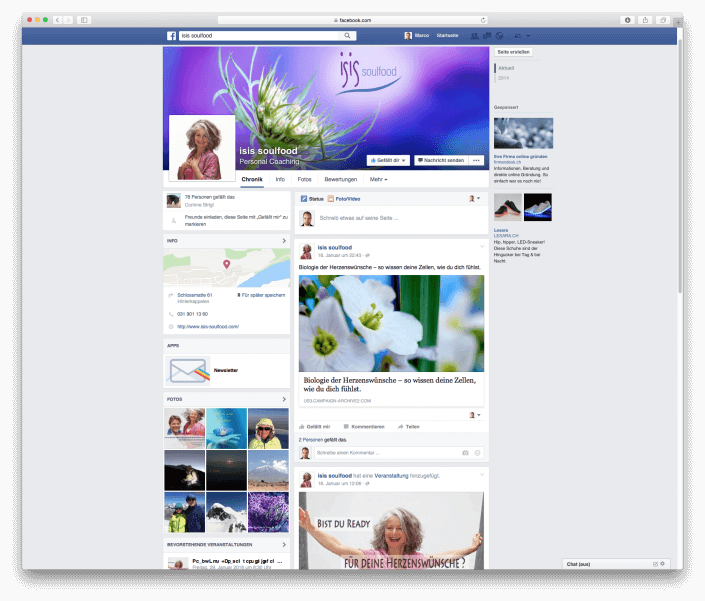Screen dimensions: 705x601
Task: Expand the FOTOS section arrow
Action: [284, 399]
